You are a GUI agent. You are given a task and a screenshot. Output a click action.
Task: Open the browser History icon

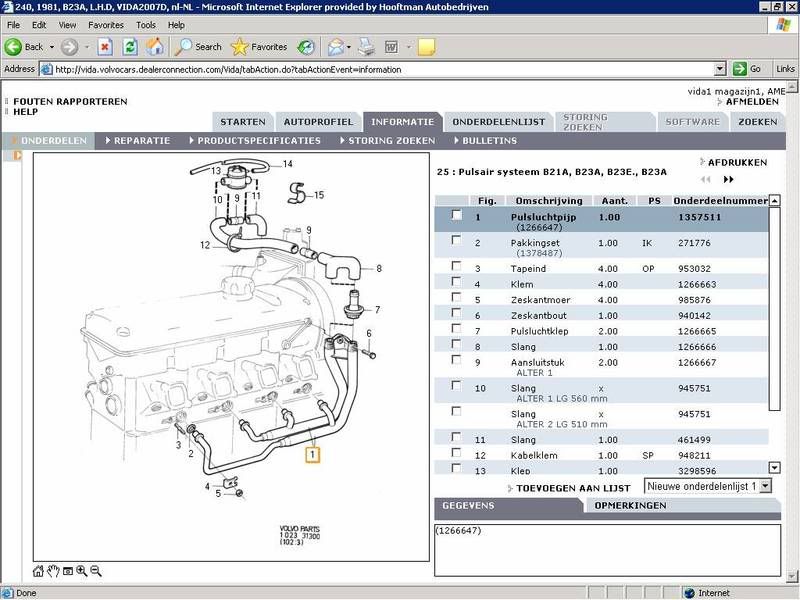point(306,47)
